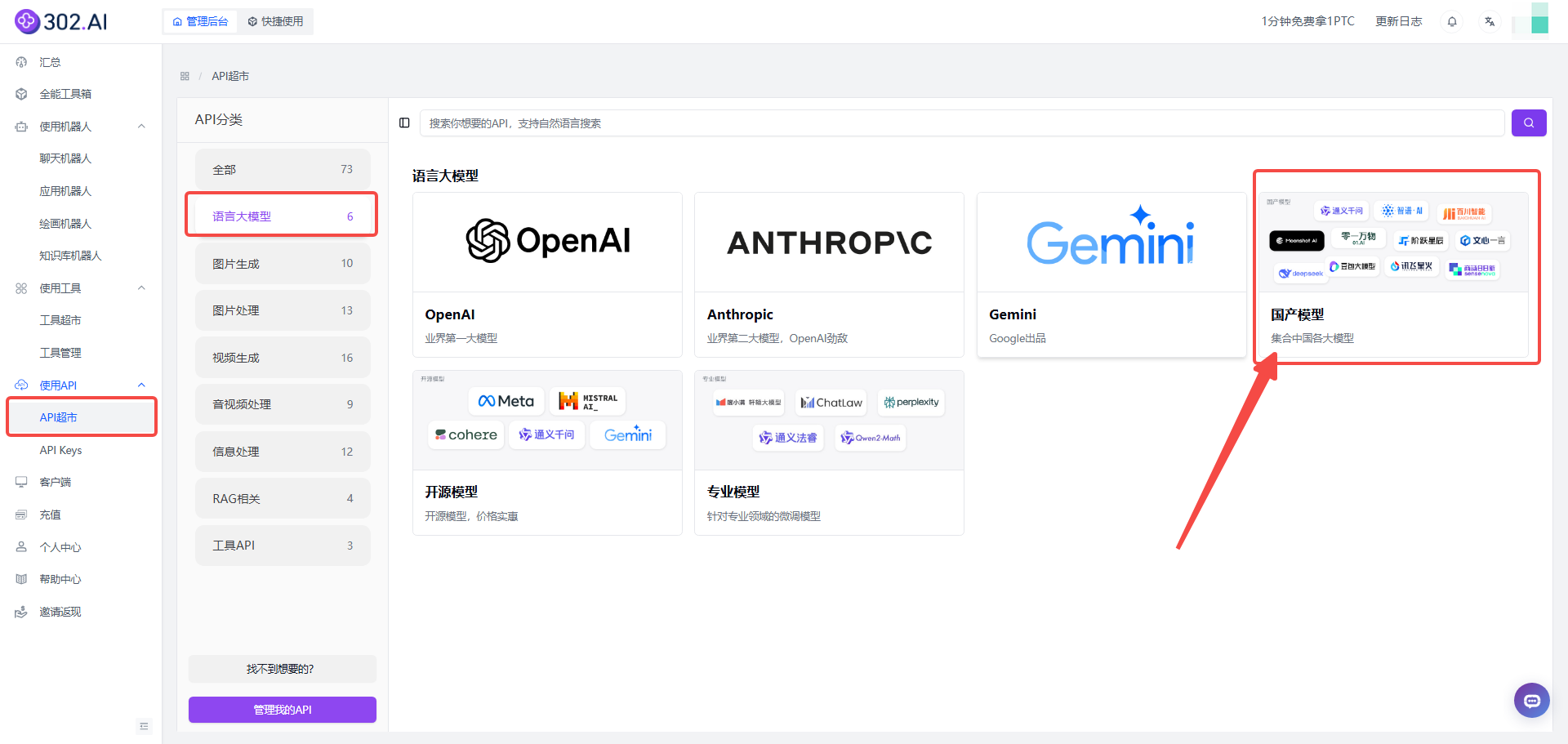Click the 充值 card icon
The image size is (1568, 744).
(21, 515)
